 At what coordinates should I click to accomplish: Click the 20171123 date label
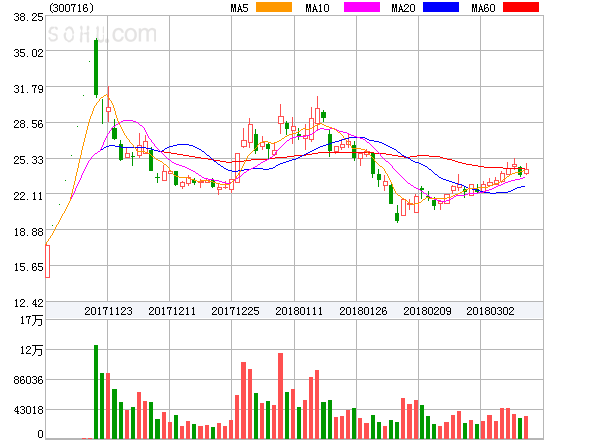pyautogui.click(x=108, y=311)
